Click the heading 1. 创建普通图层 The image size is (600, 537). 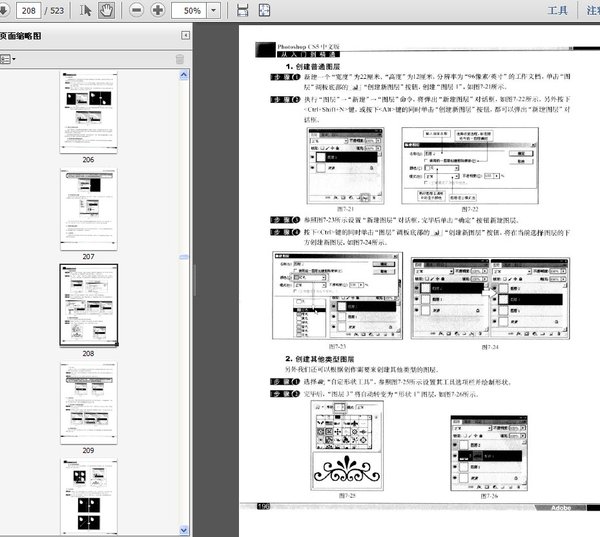pos(313,67)
